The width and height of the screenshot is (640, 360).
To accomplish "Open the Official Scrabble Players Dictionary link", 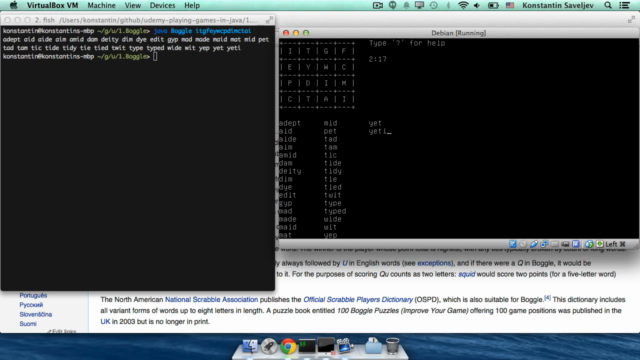I will (358, 300).
